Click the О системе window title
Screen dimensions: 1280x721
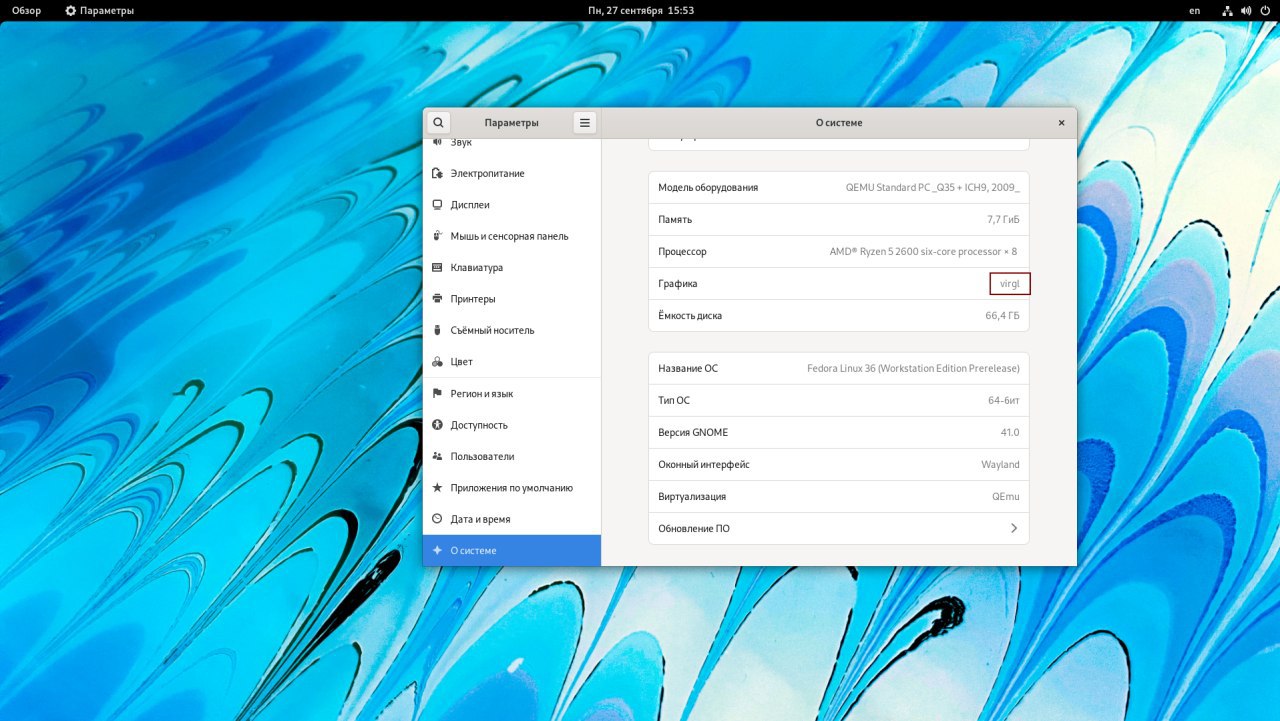(x=839, y=123)
